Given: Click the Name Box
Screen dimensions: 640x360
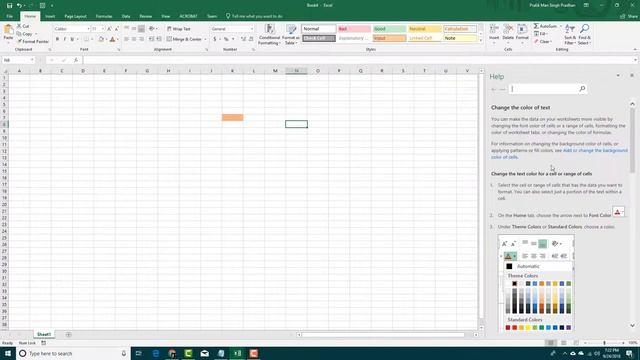Looking at the screenshot, I should 18,60.
